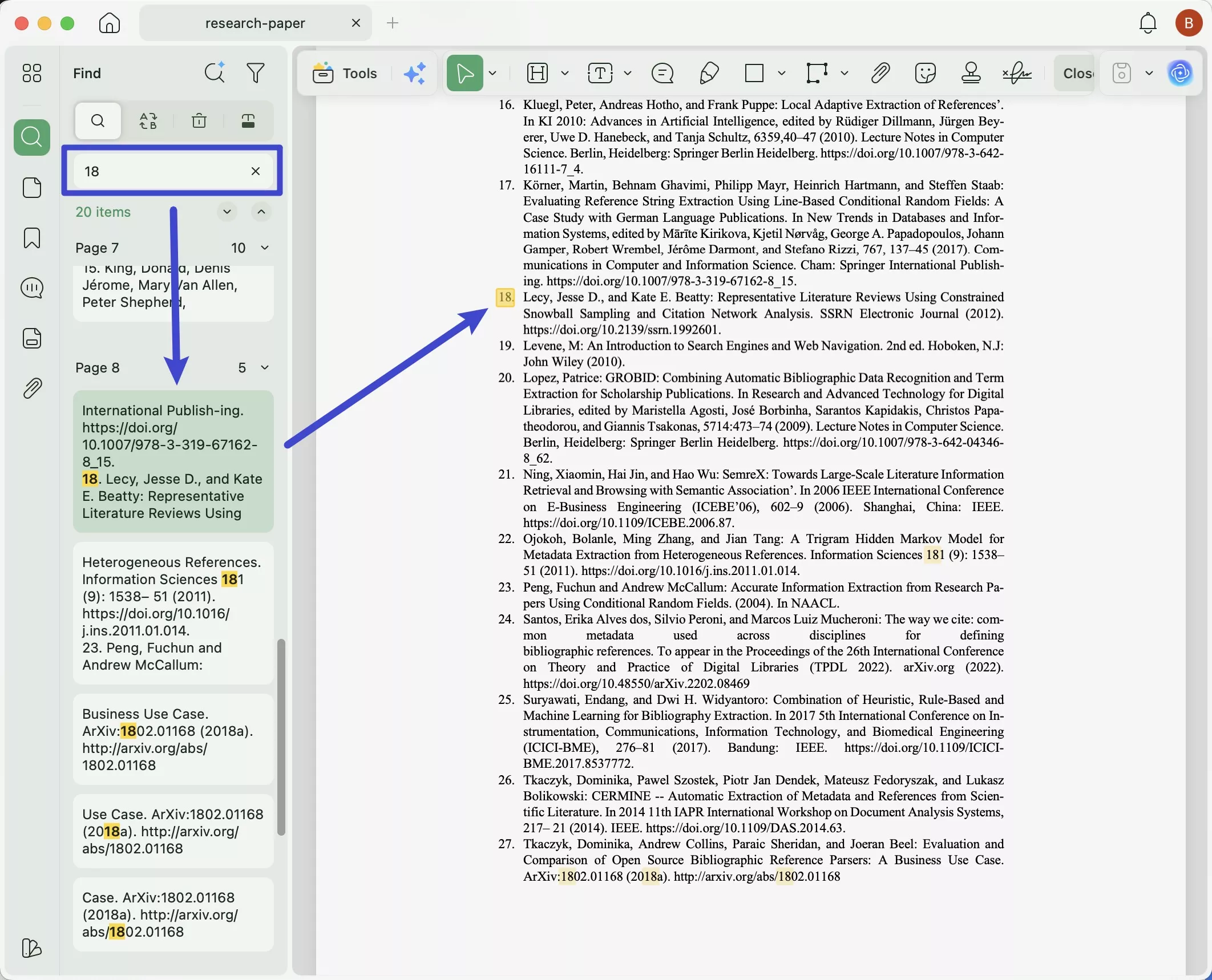Select the green pointer selection tool
The height and width of the screenshot is (980, 1212).
[x=464, y=73]
